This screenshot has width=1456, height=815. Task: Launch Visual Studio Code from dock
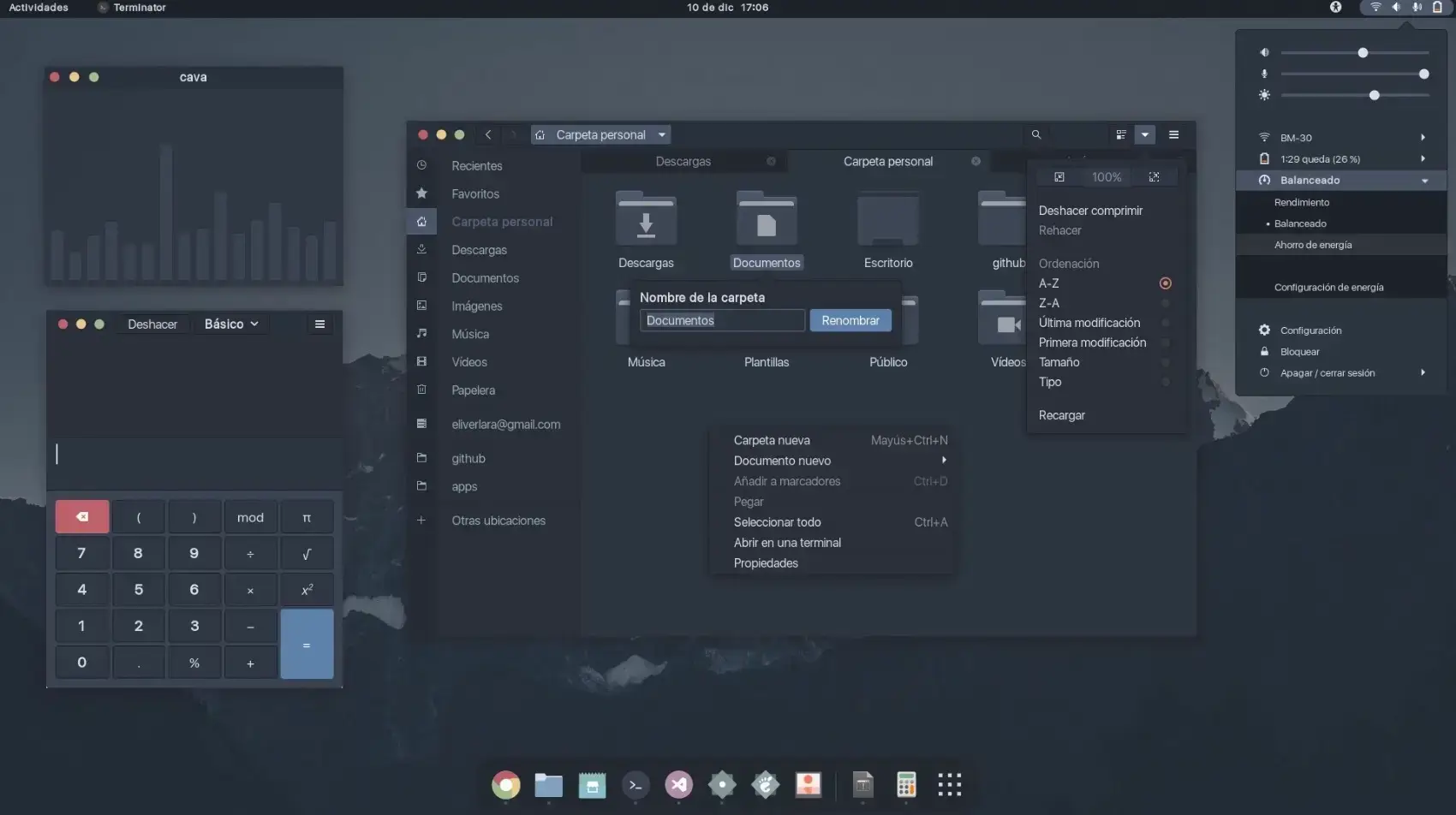[678, 784]
